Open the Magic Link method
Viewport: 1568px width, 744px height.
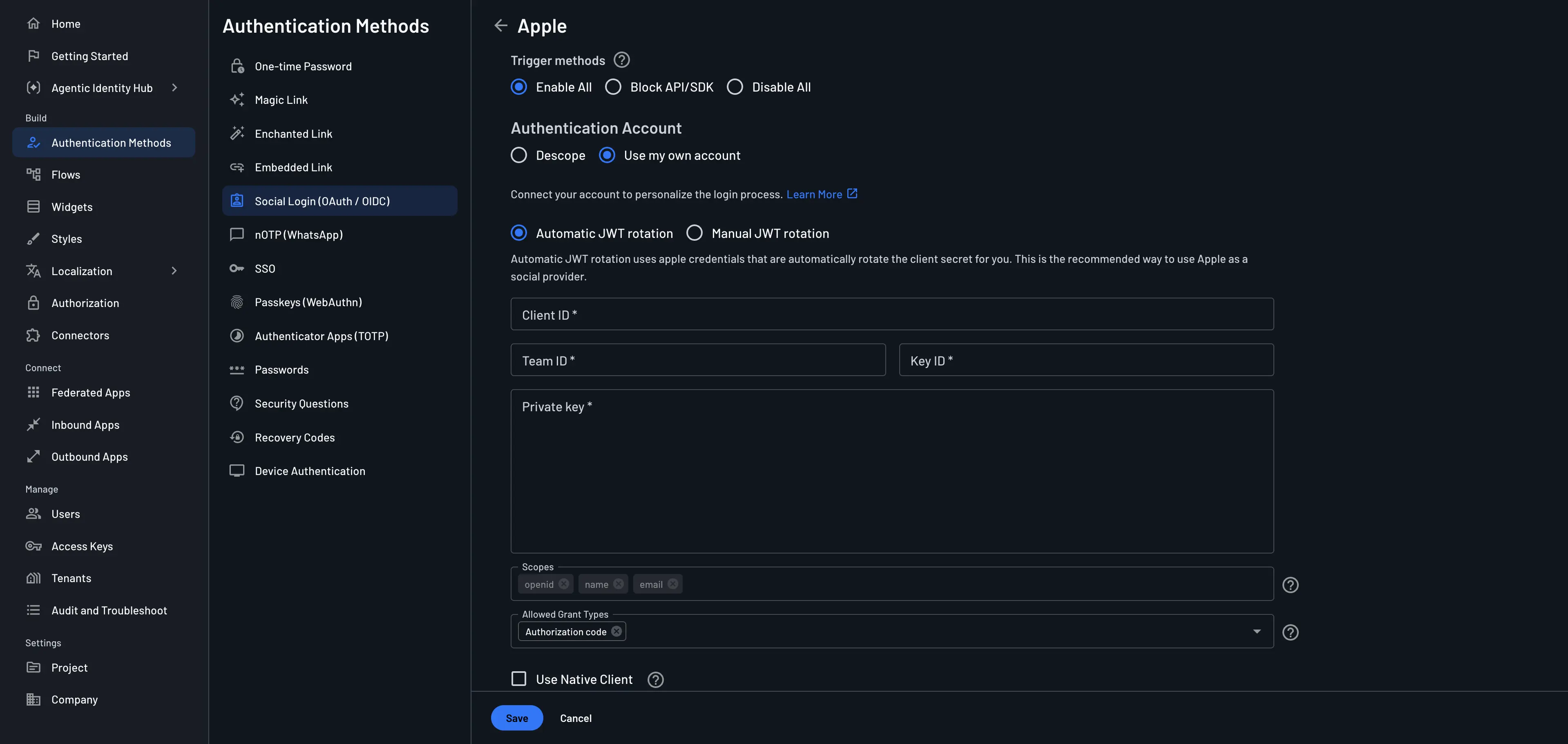[340, 100]
